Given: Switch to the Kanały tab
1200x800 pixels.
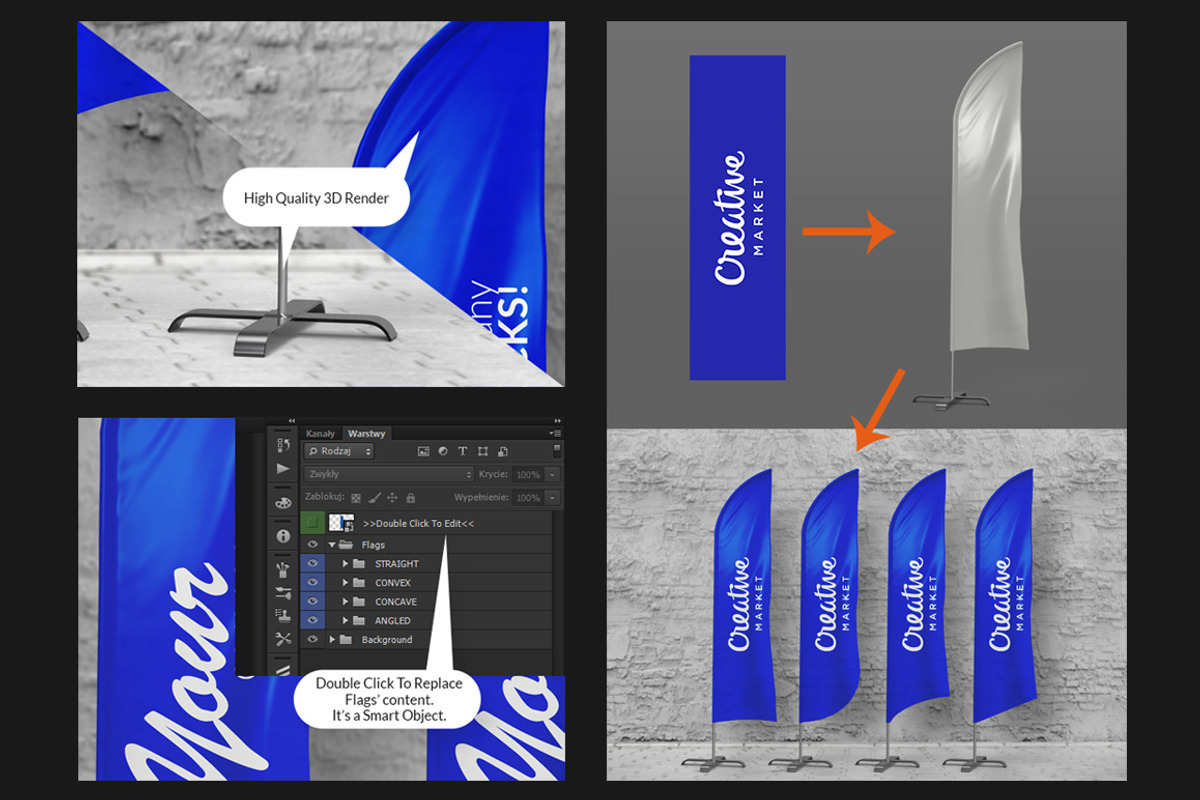Looking at the screenshot, I should tap(320, 434).
